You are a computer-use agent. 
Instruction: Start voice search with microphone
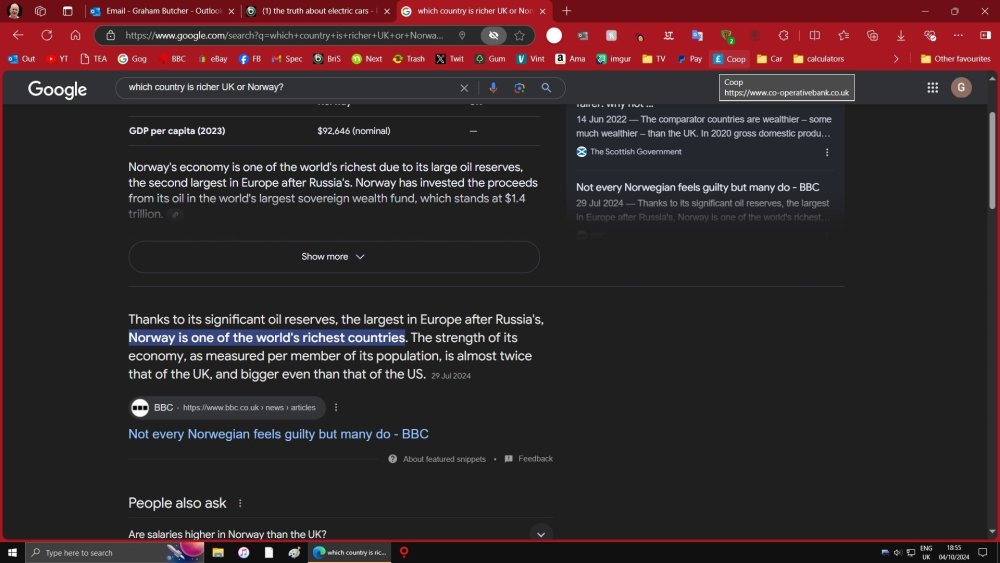(x=493, y=88)
